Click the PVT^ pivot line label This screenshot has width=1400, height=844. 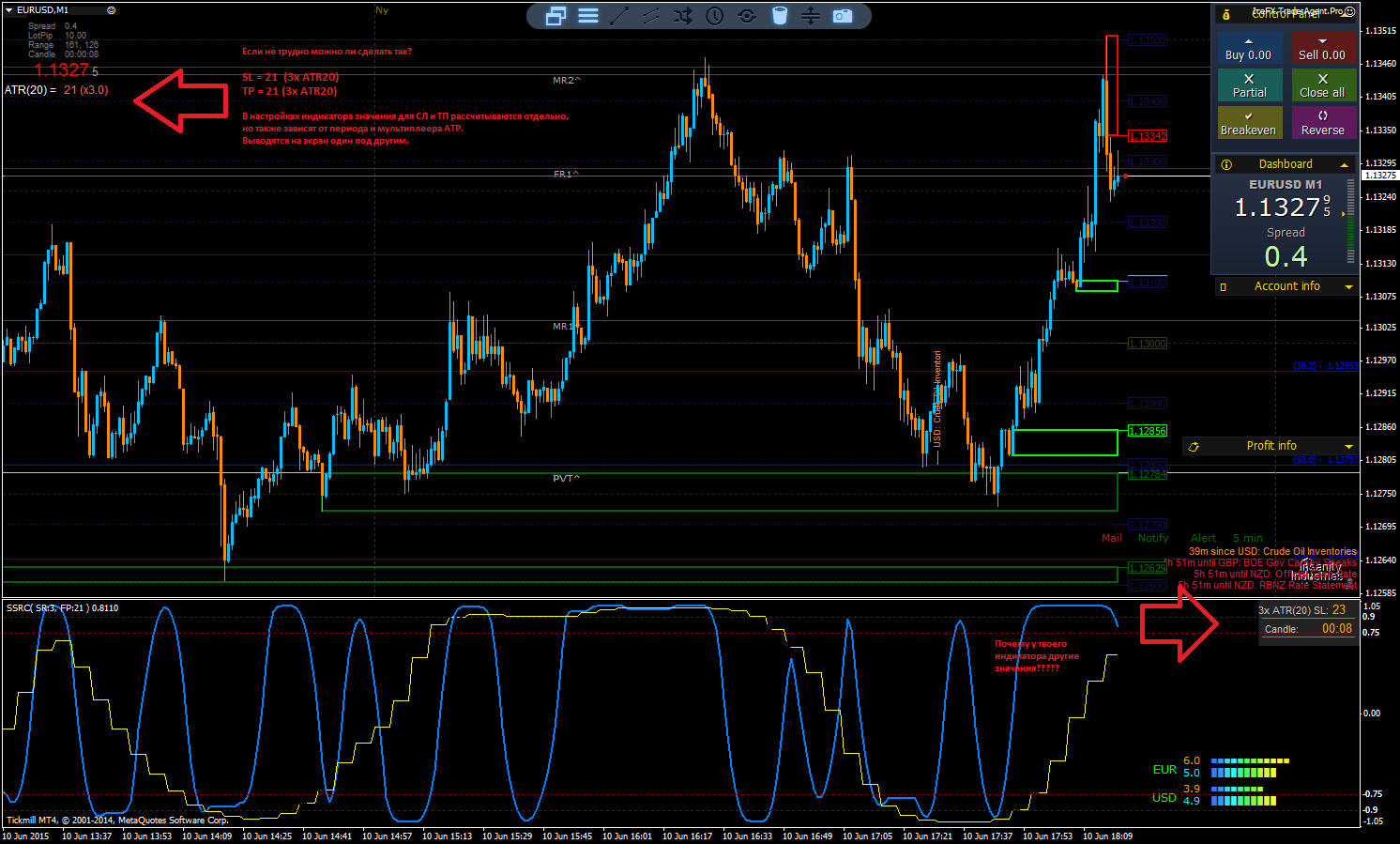(567, 478)
